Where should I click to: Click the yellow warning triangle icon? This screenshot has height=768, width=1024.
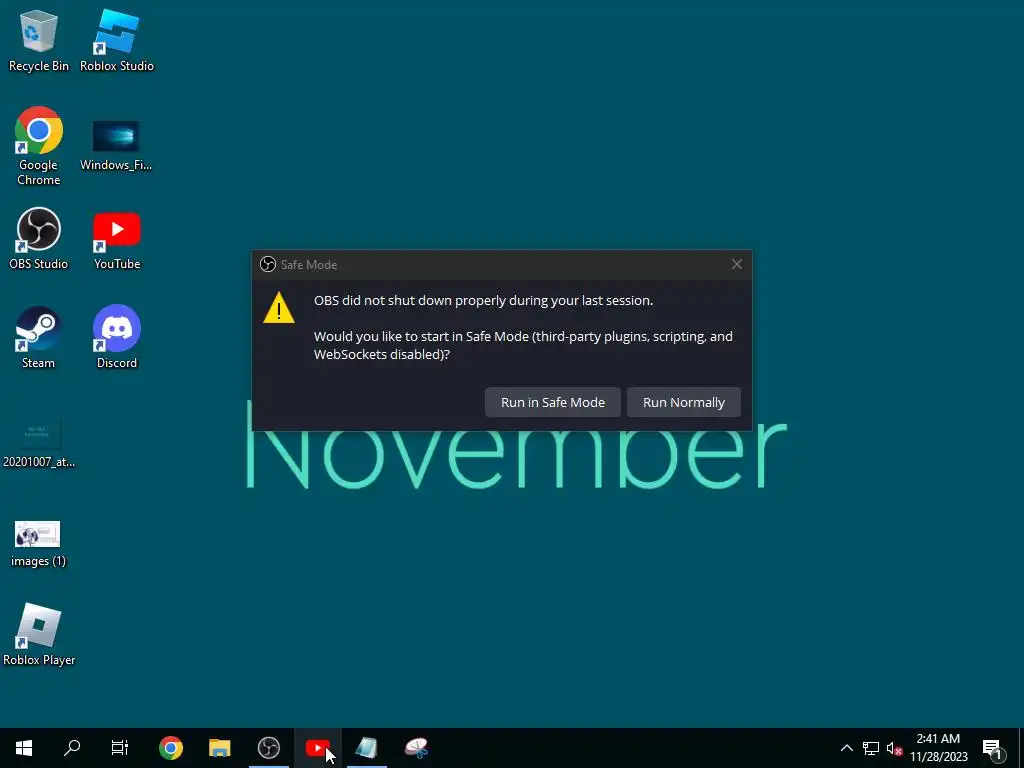(x=279, y=308)
